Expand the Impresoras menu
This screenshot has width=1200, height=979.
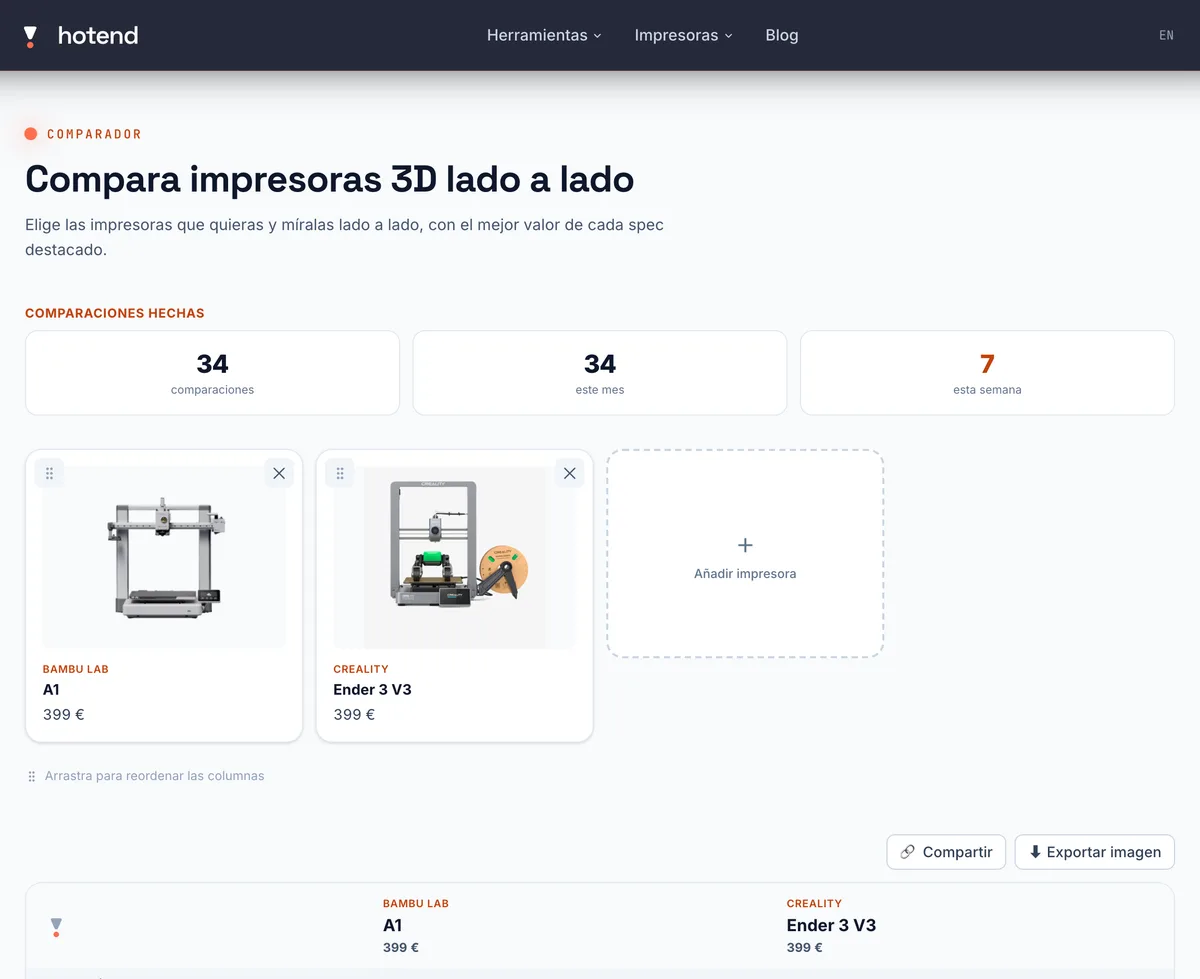click(x=683, y=35)
